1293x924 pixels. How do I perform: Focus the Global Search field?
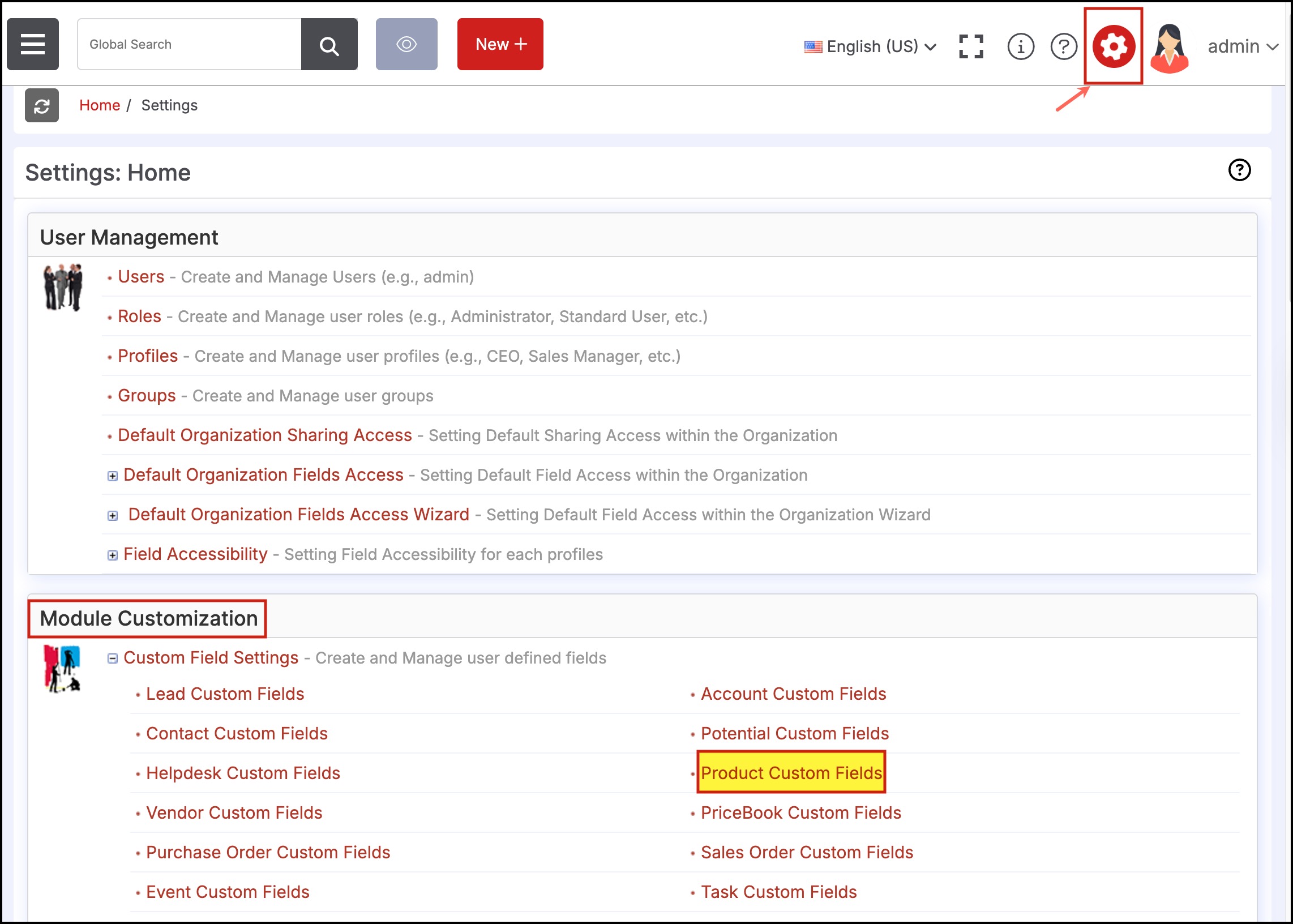[189, 44]
